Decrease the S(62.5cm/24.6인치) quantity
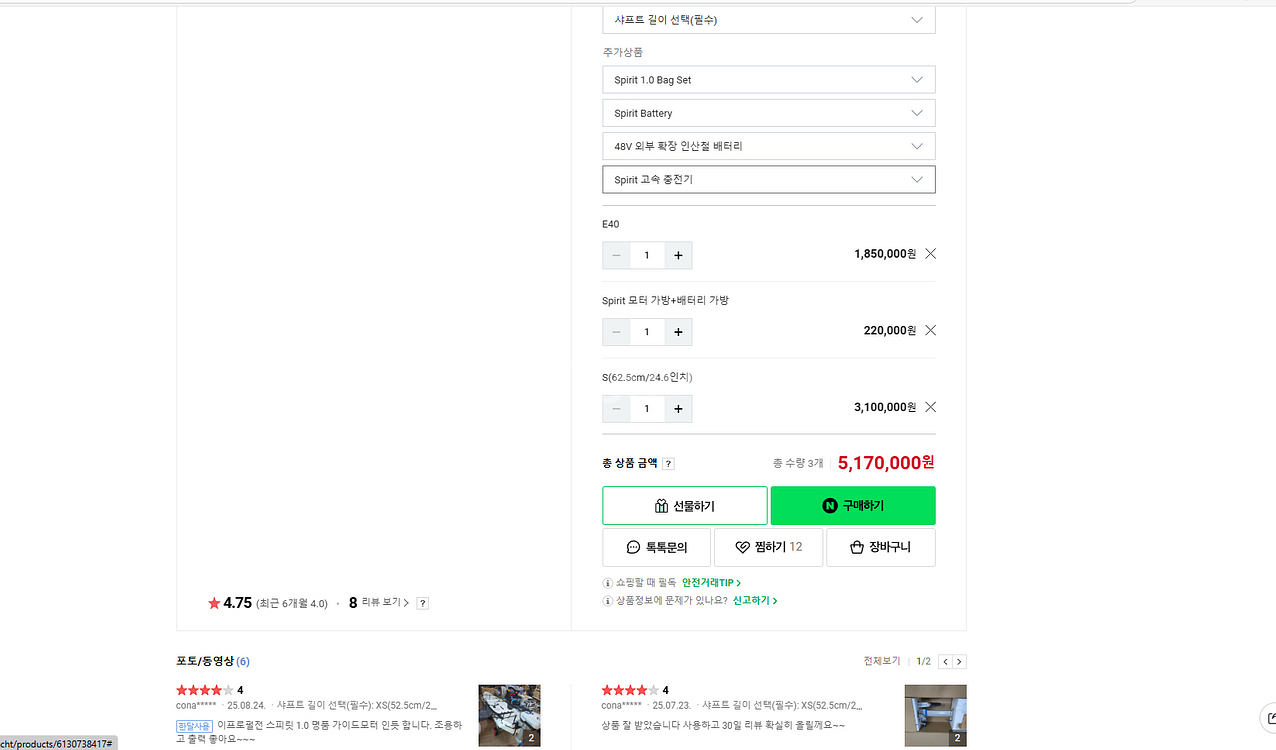This screenshot has height=750, width=1276. [x=616, y=408]
